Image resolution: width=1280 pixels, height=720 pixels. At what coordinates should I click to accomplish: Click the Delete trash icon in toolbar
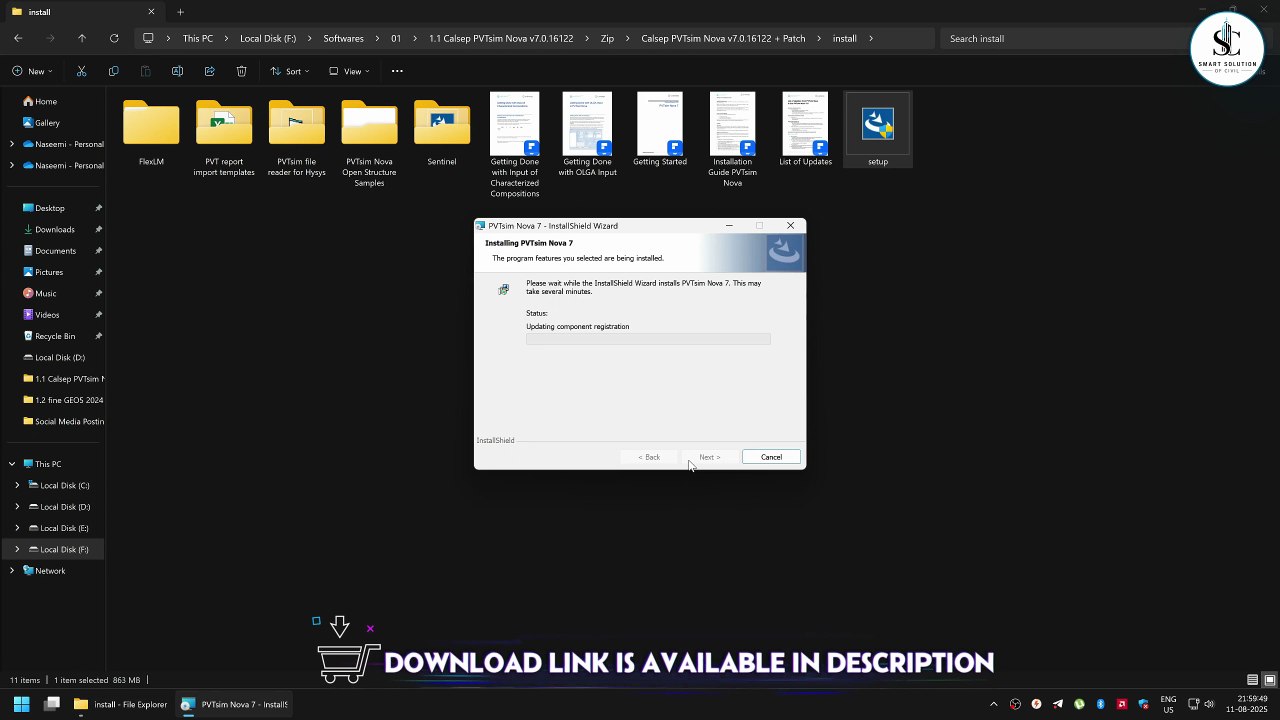click(x=241, y=71)
